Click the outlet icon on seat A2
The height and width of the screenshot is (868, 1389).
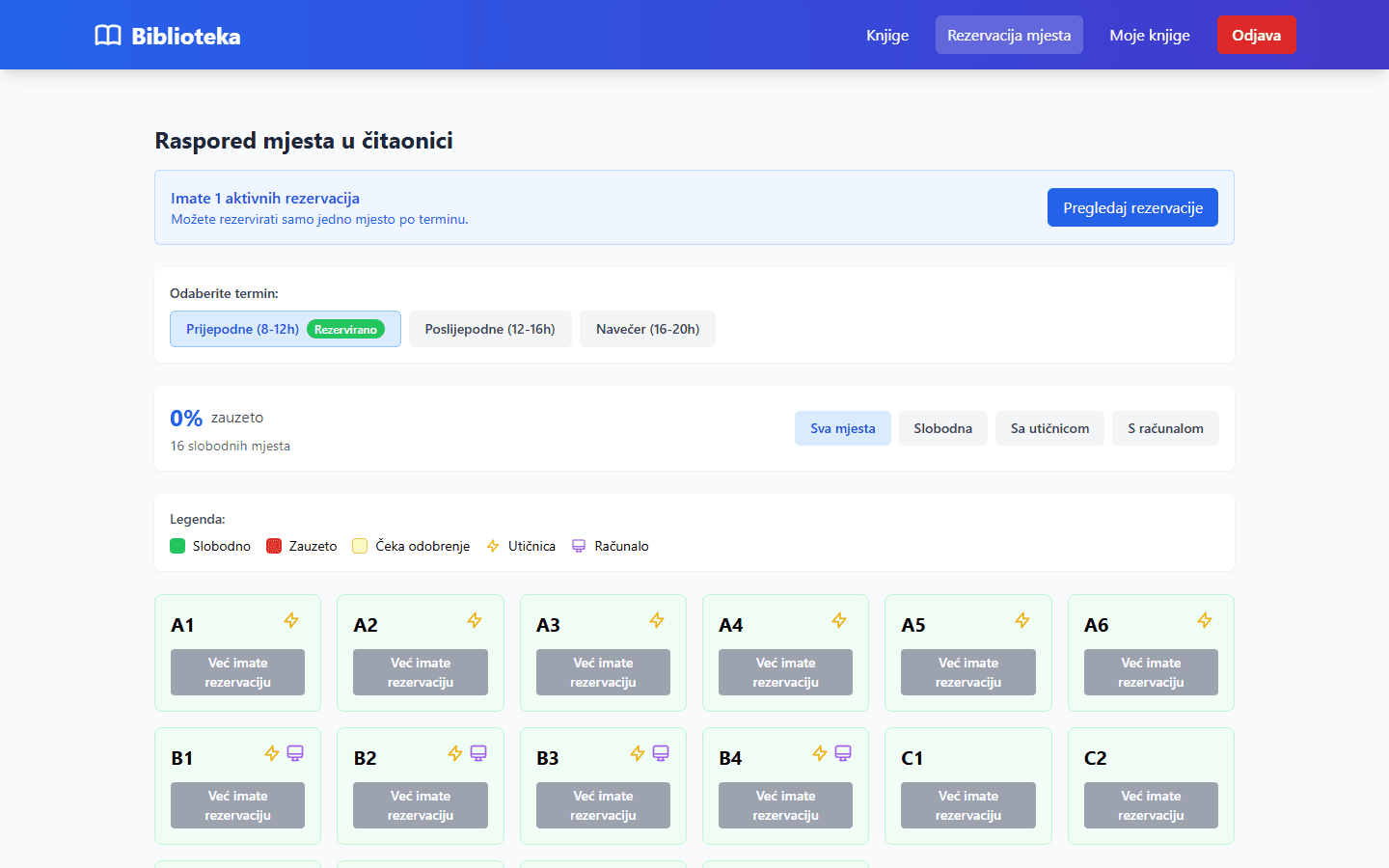pos(475,620)
